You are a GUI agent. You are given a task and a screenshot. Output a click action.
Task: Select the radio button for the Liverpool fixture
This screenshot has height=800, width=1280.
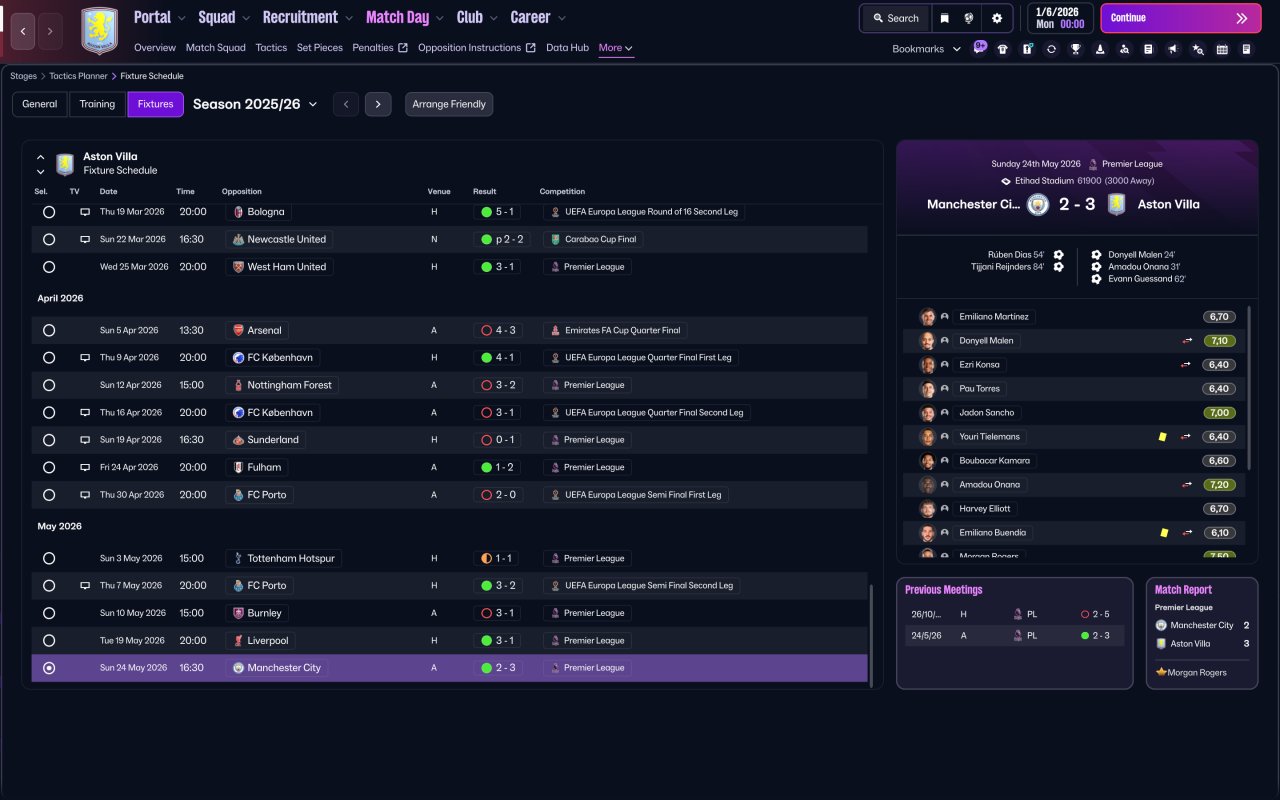pyautogui.click(x=49, y=640)
